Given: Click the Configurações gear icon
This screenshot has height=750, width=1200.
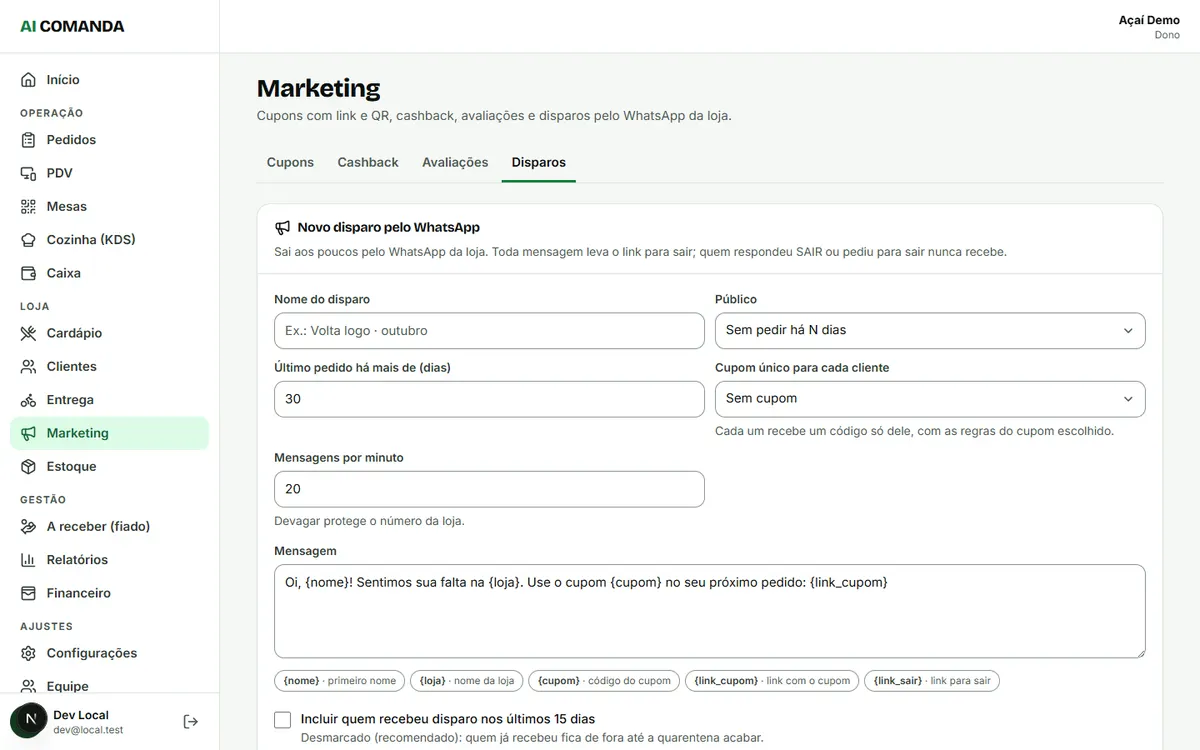Looking at the screenshot, I should point(28,653).
